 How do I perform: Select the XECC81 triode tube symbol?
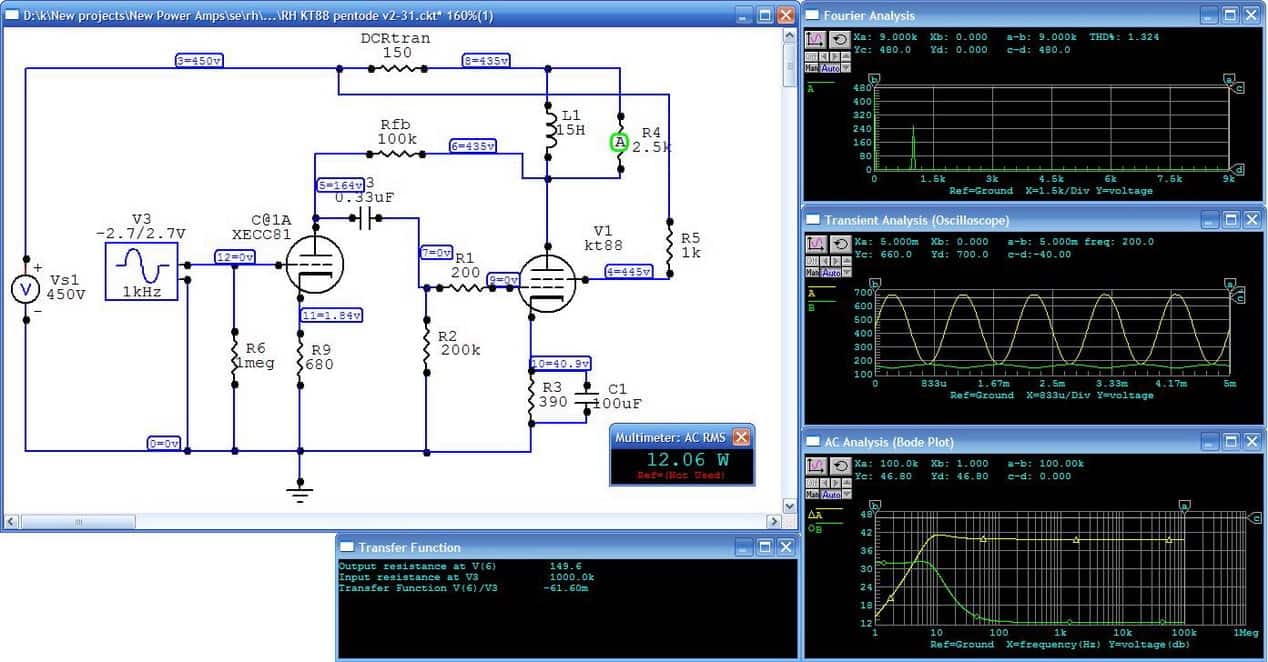point(313,263)
